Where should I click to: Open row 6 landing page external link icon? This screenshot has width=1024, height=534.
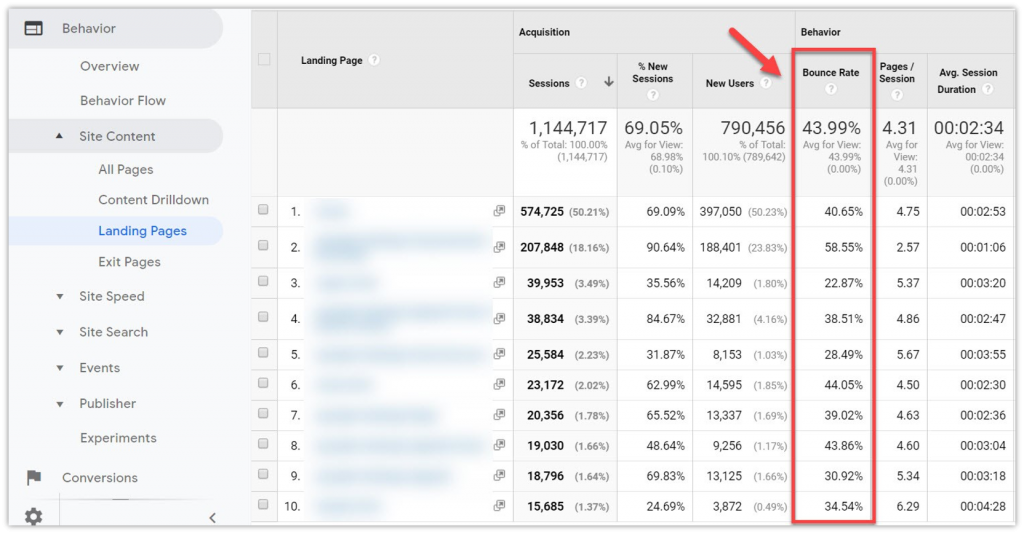click(x=499, y=385)
